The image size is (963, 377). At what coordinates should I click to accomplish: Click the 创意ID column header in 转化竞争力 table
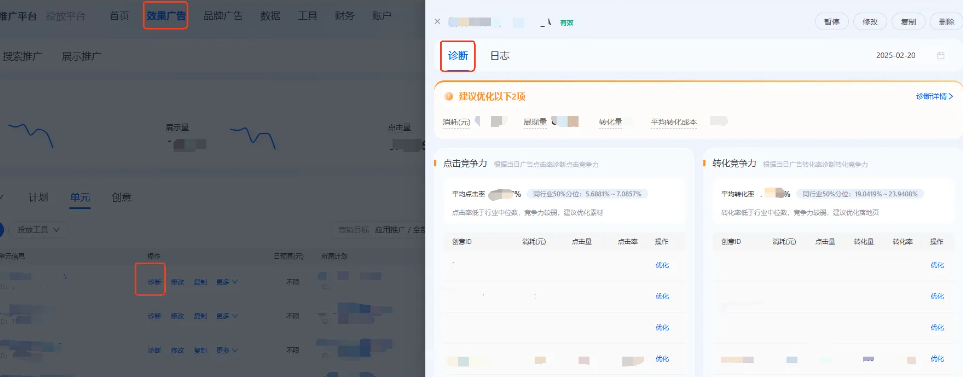pos(732,242)
